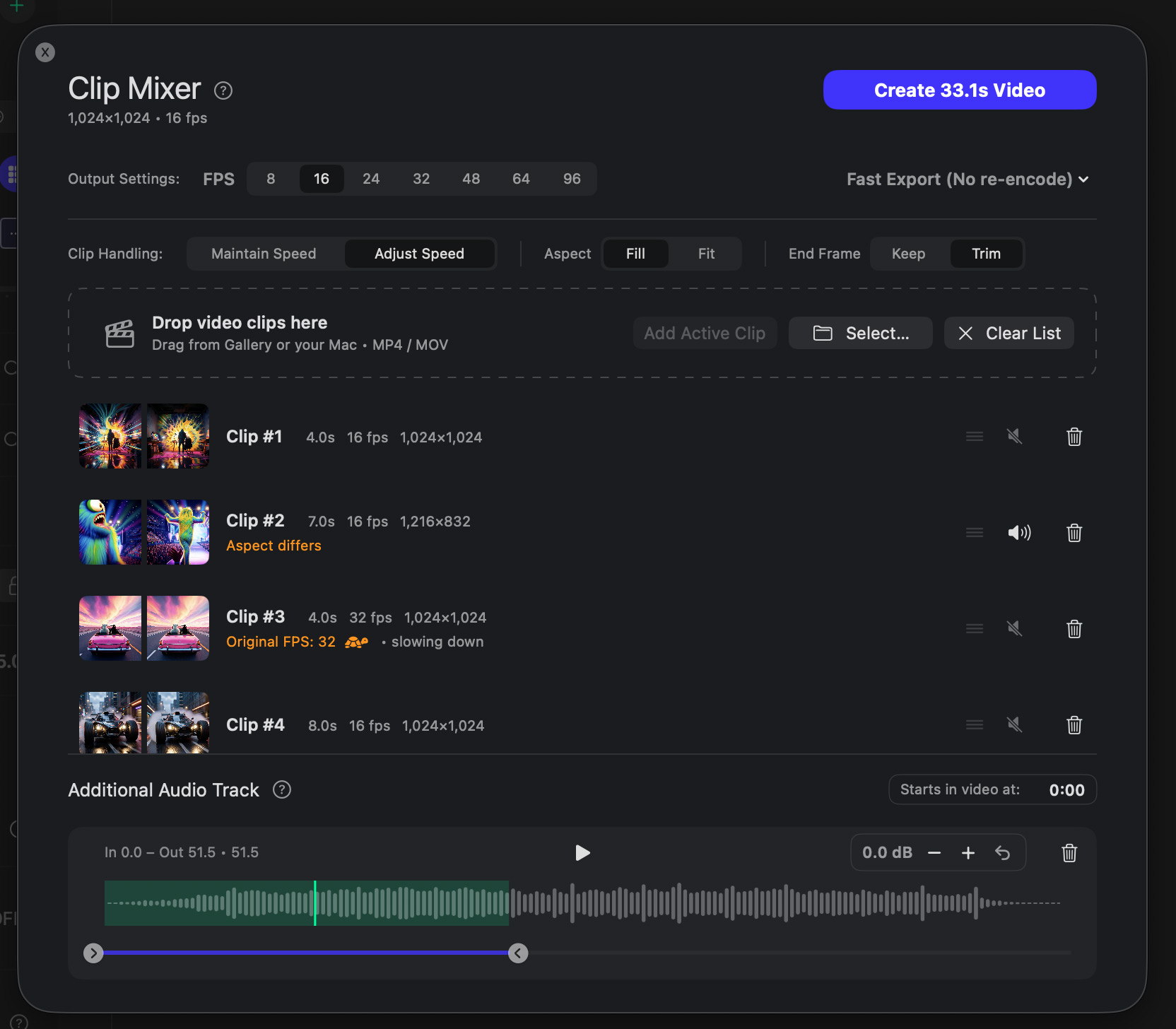Screen dimensions: 1176x1029
Task: Unmute audio for Clip #1
Action: pyautogui.click(x=1015, y=437)
